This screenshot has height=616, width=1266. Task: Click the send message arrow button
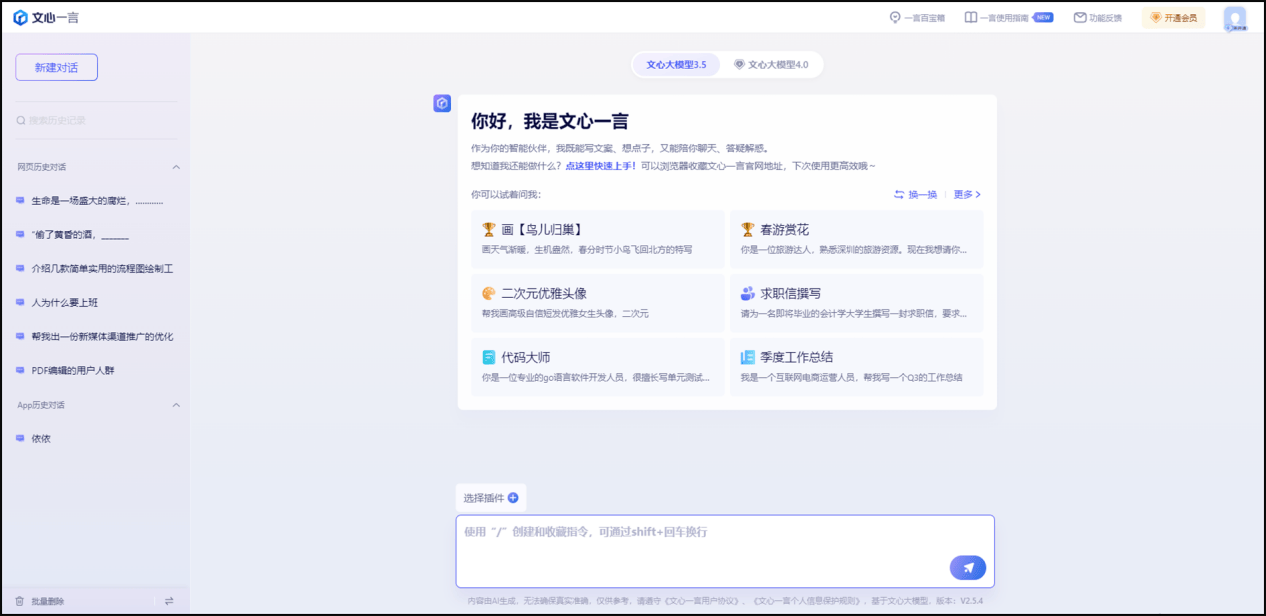point(967,568)
